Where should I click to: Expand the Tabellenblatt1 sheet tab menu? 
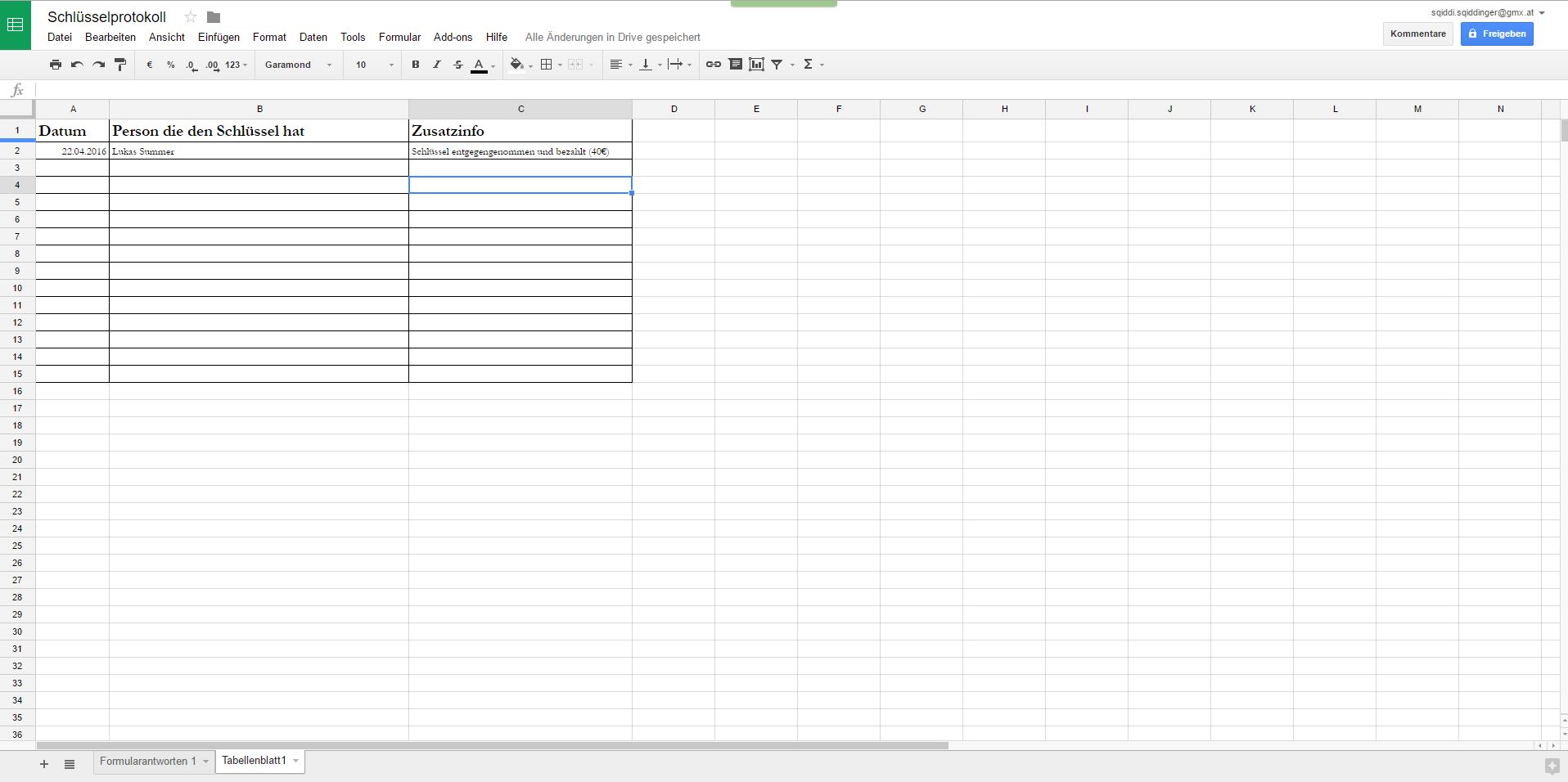pyautogui.click(x=295, y=761)
